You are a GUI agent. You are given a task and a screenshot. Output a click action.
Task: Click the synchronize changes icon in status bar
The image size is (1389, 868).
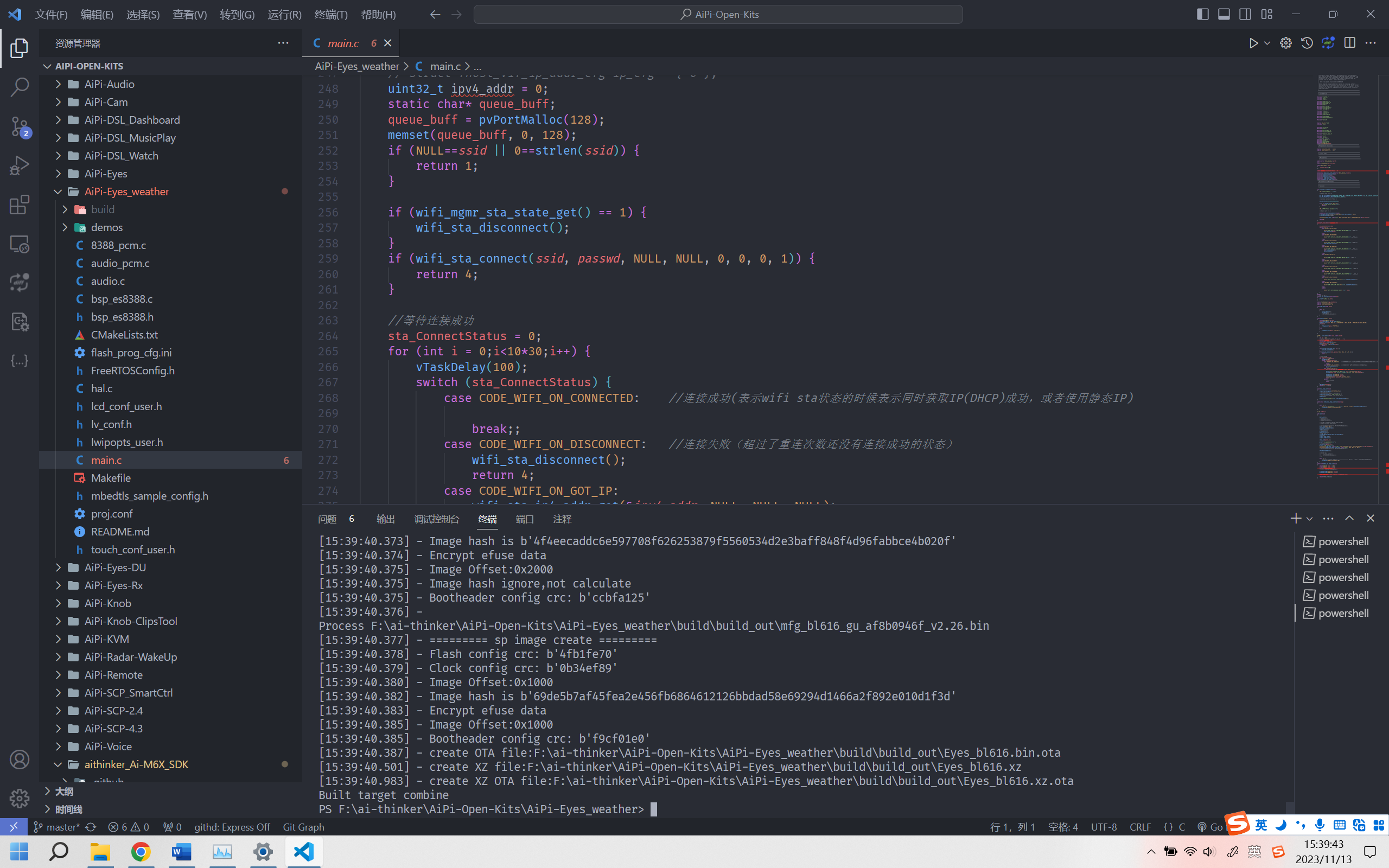[x=91, y=827]
